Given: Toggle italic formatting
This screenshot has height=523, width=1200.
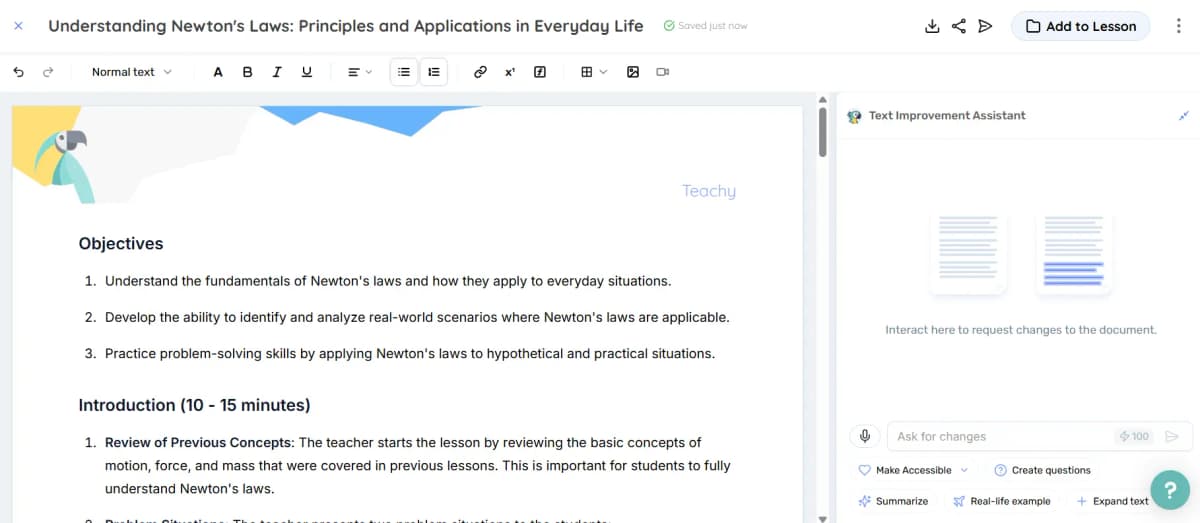Looking at the screenshot, I should coord(277,72).
